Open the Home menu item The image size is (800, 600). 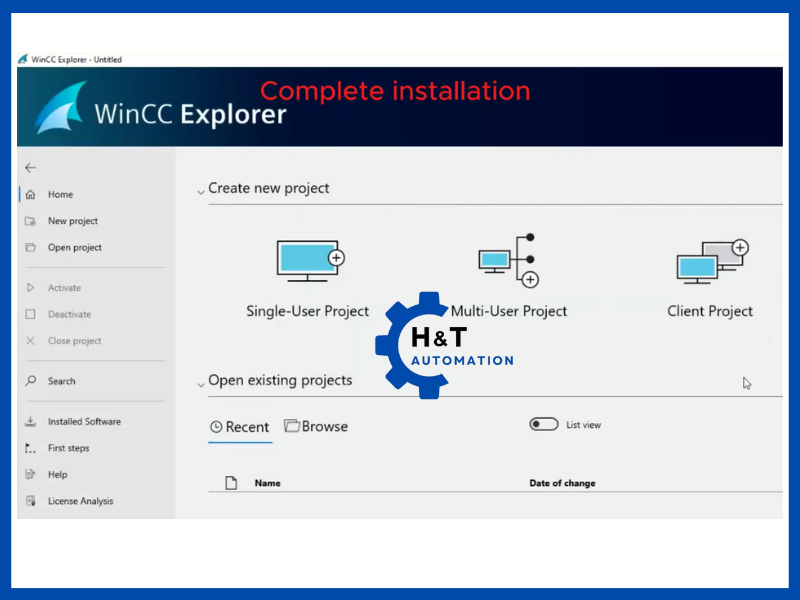tap(60, 195)
